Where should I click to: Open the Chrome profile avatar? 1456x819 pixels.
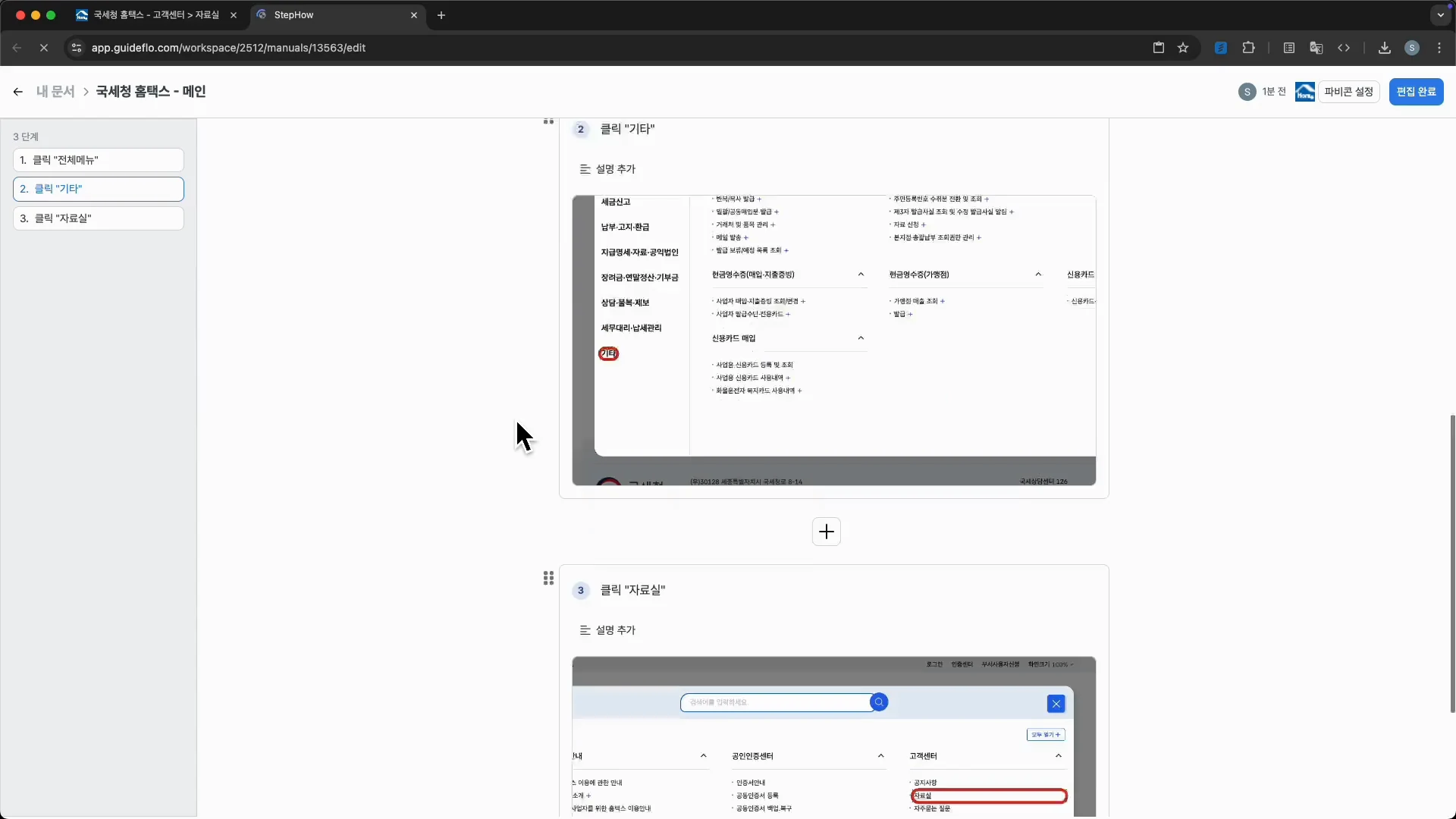click(1412, 48)
